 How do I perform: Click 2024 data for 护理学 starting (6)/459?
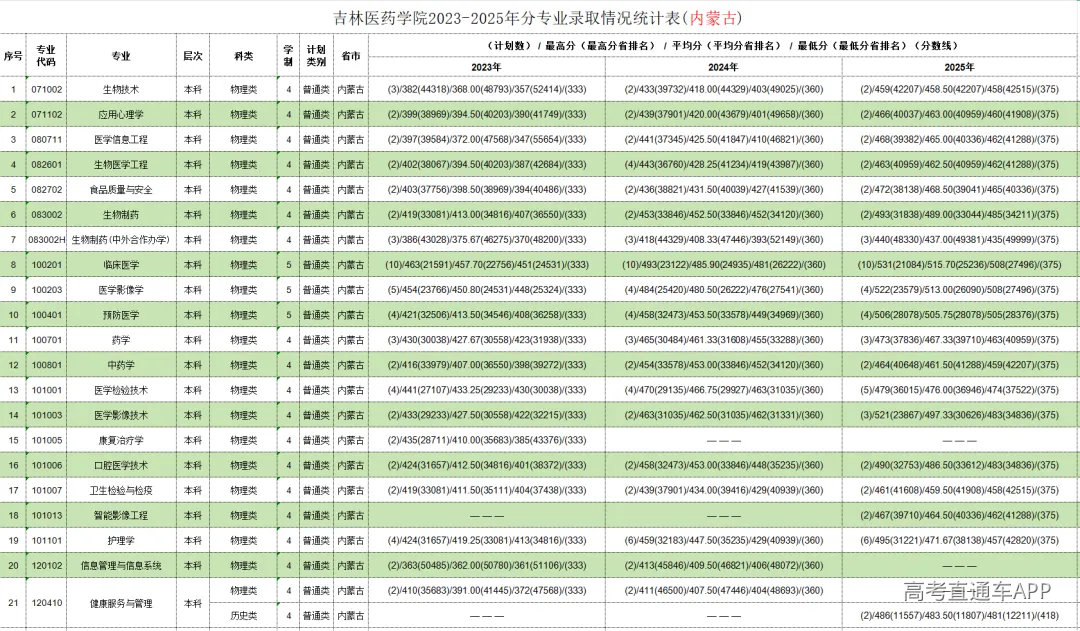pyautogui.click(x=723, y=541)
